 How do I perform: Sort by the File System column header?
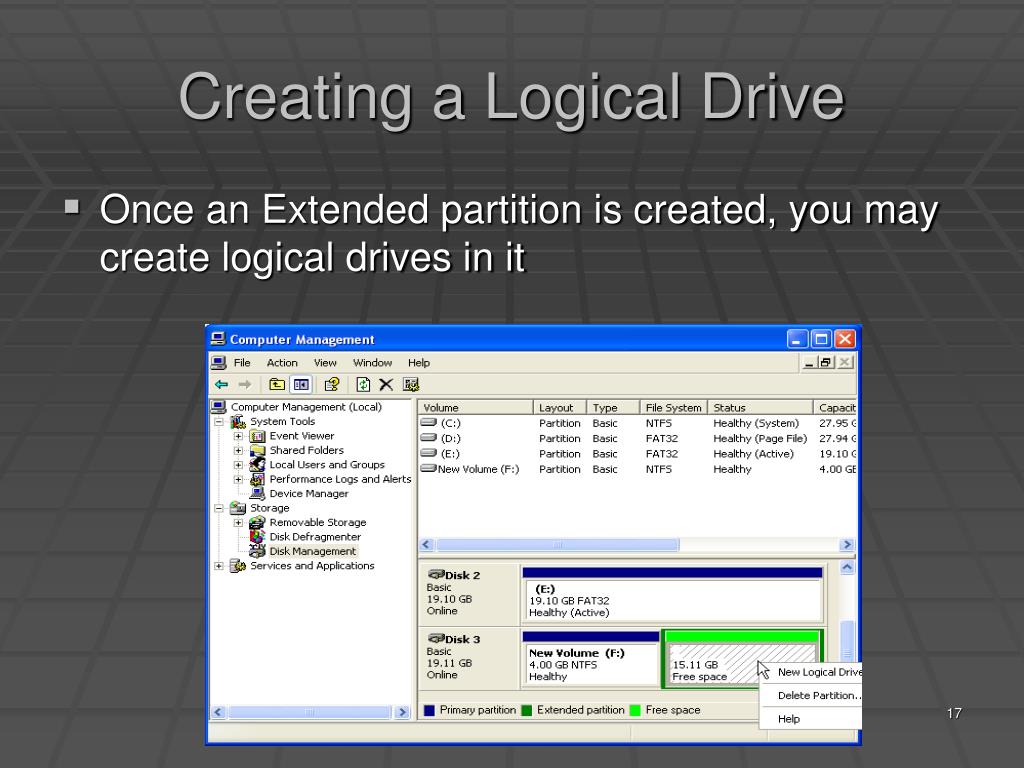[673, 408]
